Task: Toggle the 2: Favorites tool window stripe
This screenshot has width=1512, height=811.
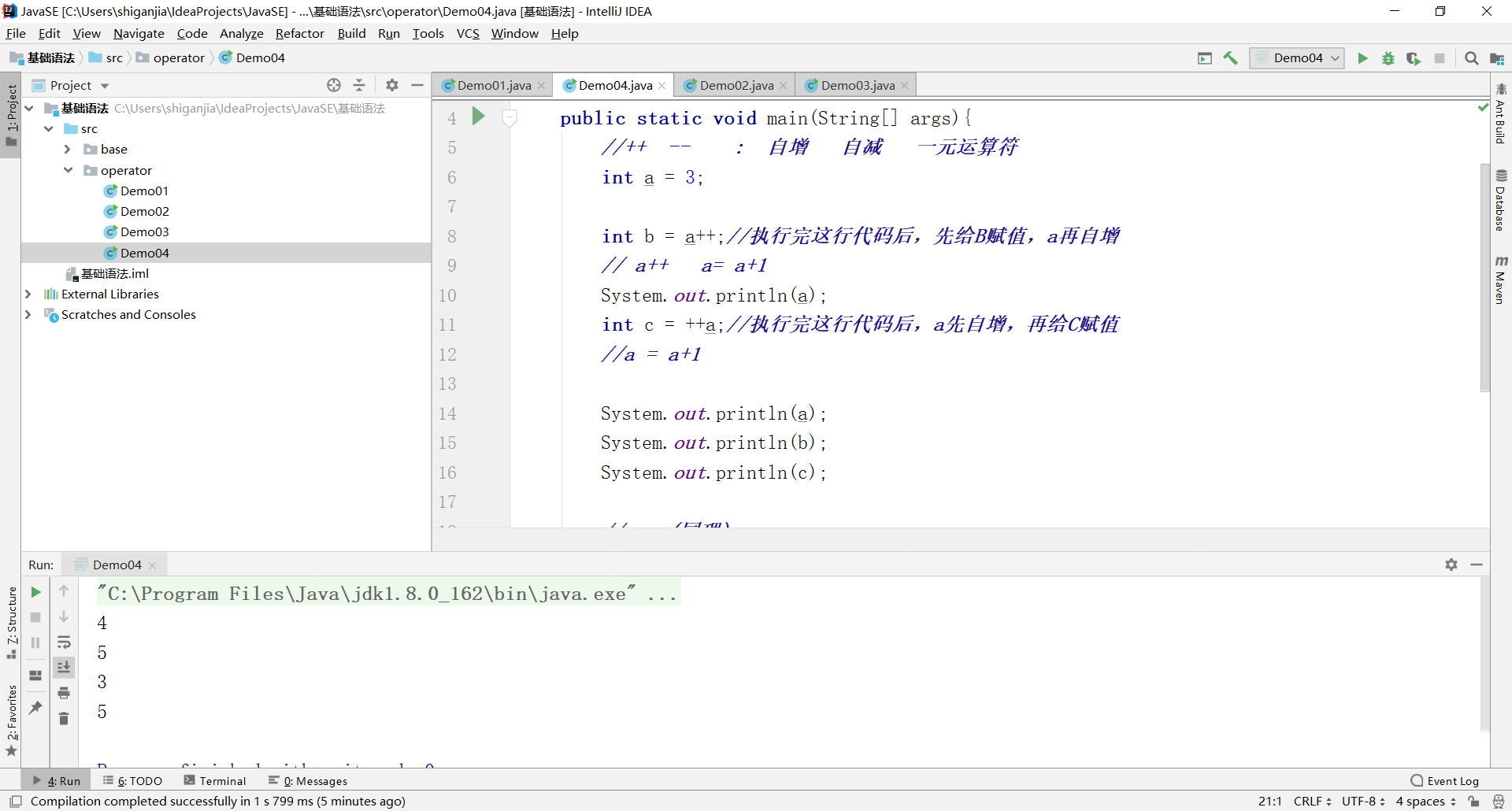Action: 11,720
